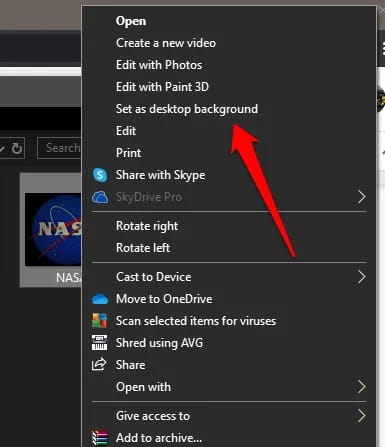The image size is (385, 447).
Task: Select Edit with Photos
Action: tap(159, 65)
